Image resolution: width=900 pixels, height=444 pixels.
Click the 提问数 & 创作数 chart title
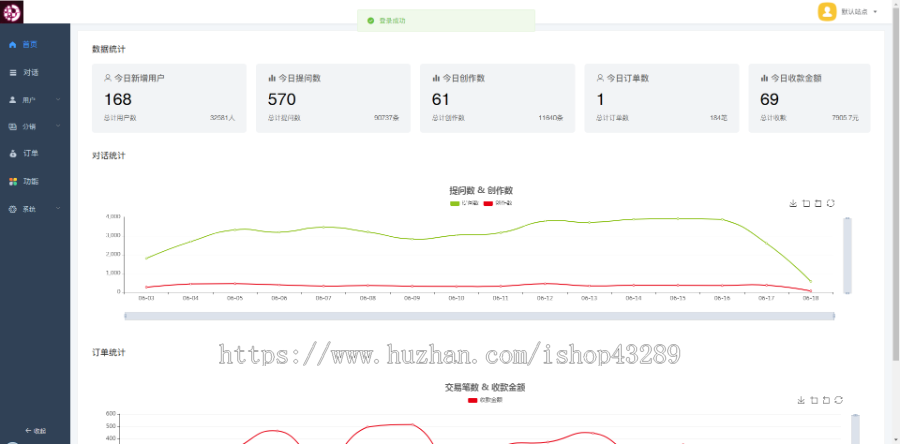pyautogui.click(x=481, y=190)
